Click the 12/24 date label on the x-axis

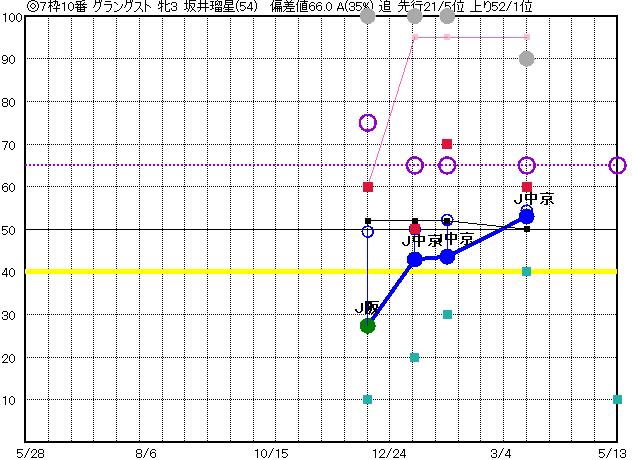click(390, 452)
